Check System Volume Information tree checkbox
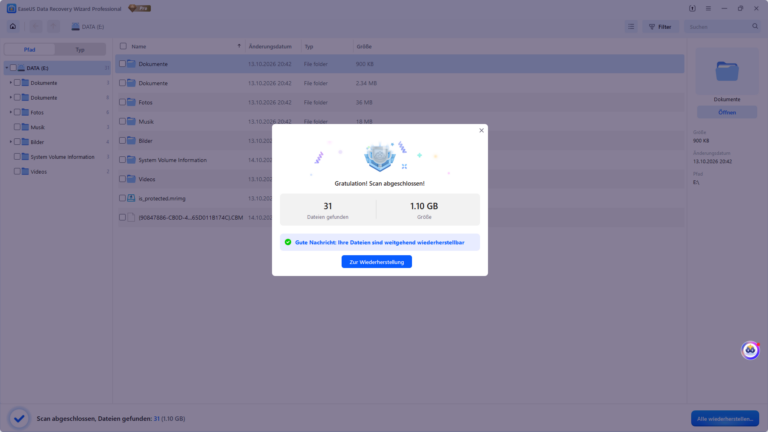 17,157
